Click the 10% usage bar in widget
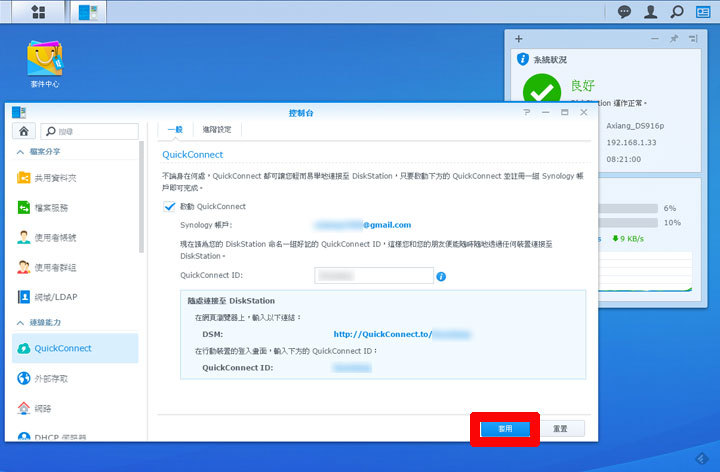This screenshot has height=472, width=720. click(628, 223)
